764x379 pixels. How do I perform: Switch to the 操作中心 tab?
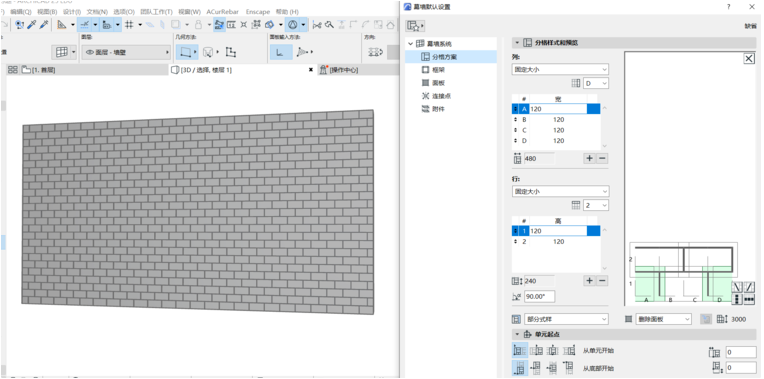(x=358, y=70)
